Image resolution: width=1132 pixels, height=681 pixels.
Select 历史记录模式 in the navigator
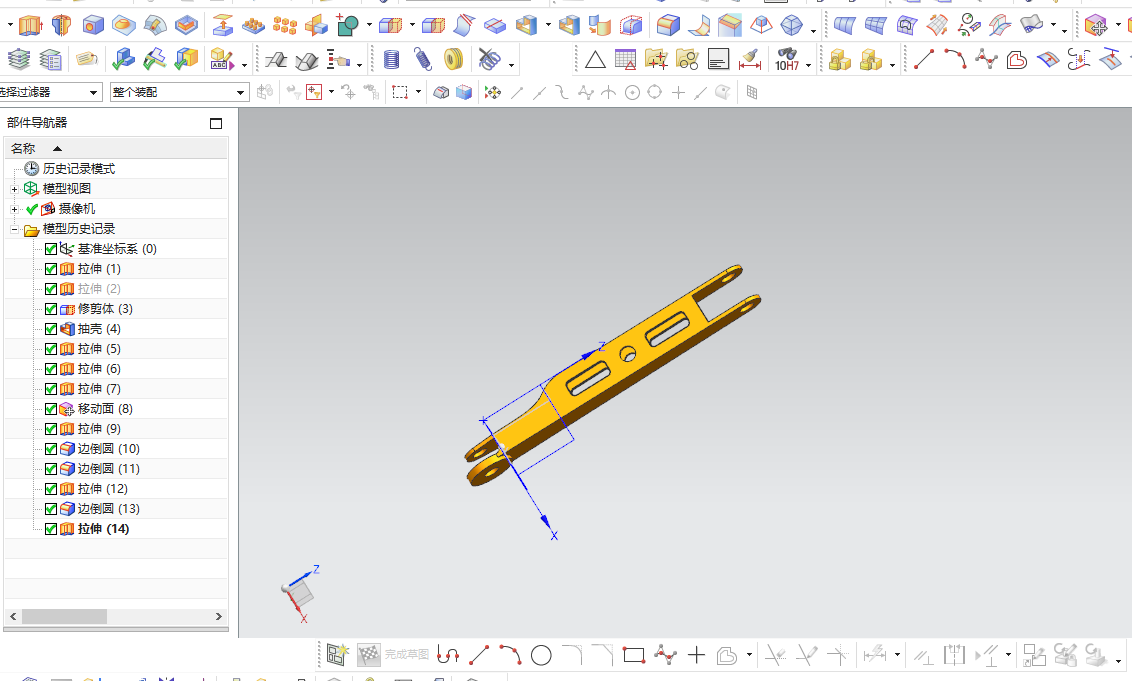[x=78, y=169]
